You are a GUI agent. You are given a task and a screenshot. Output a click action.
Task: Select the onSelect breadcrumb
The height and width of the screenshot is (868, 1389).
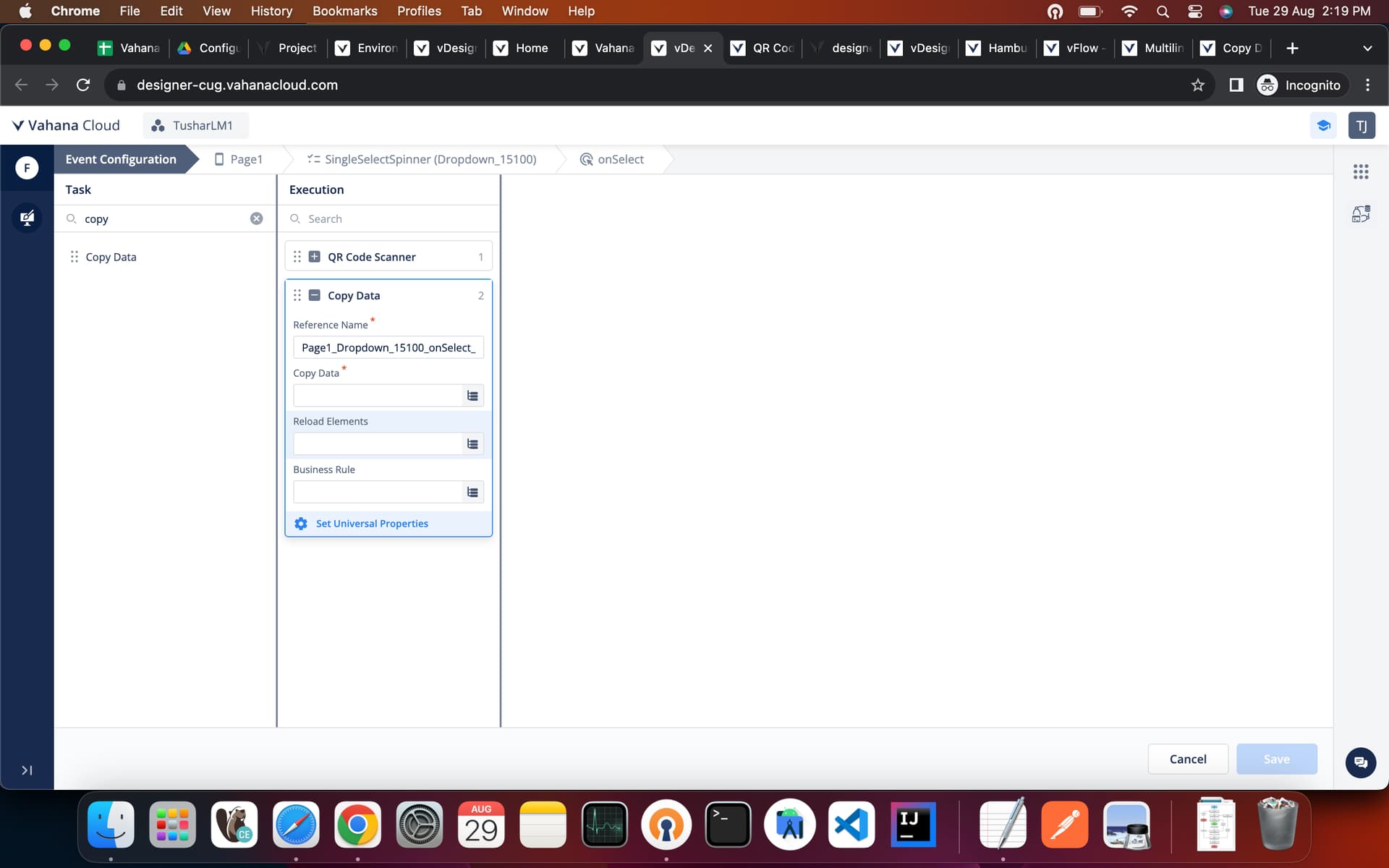[612, 159]
